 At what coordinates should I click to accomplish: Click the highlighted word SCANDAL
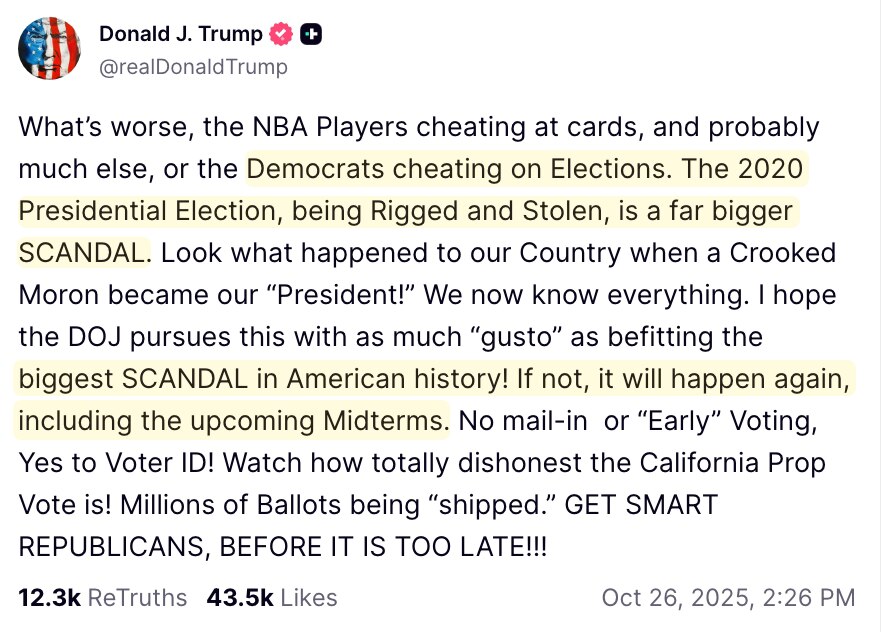pyautogui.click(x=79, y=253)
